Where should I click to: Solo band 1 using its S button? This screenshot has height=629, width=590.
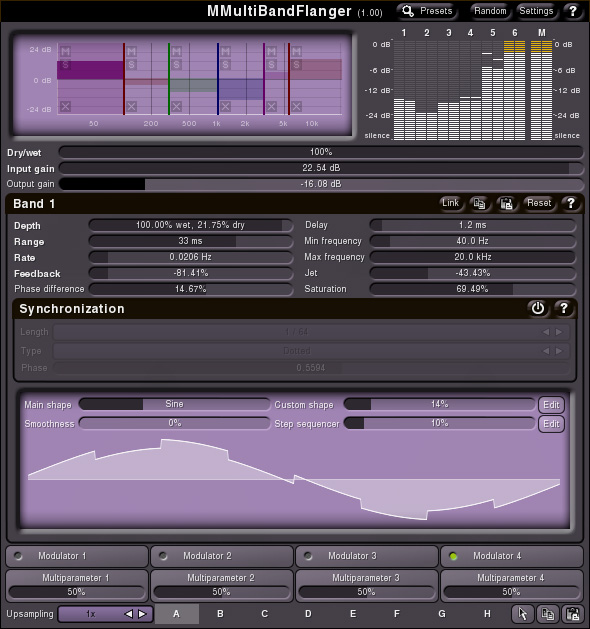[x=65, y=64]
